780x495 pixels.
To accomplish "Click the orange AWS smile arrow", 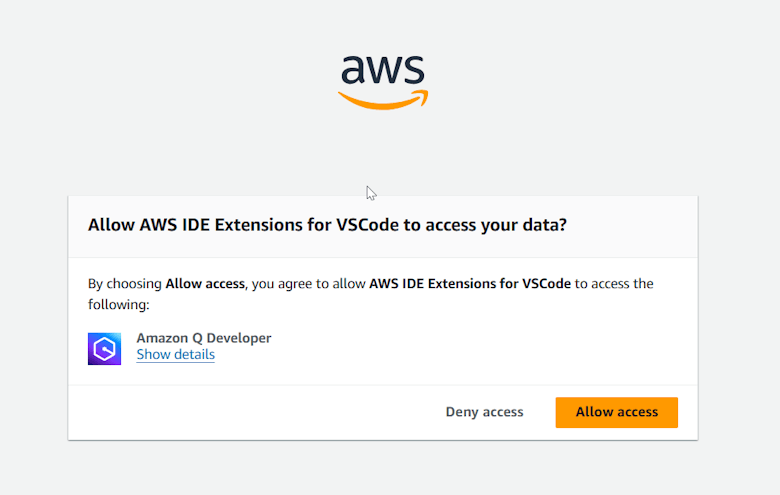I will [383, 99].
